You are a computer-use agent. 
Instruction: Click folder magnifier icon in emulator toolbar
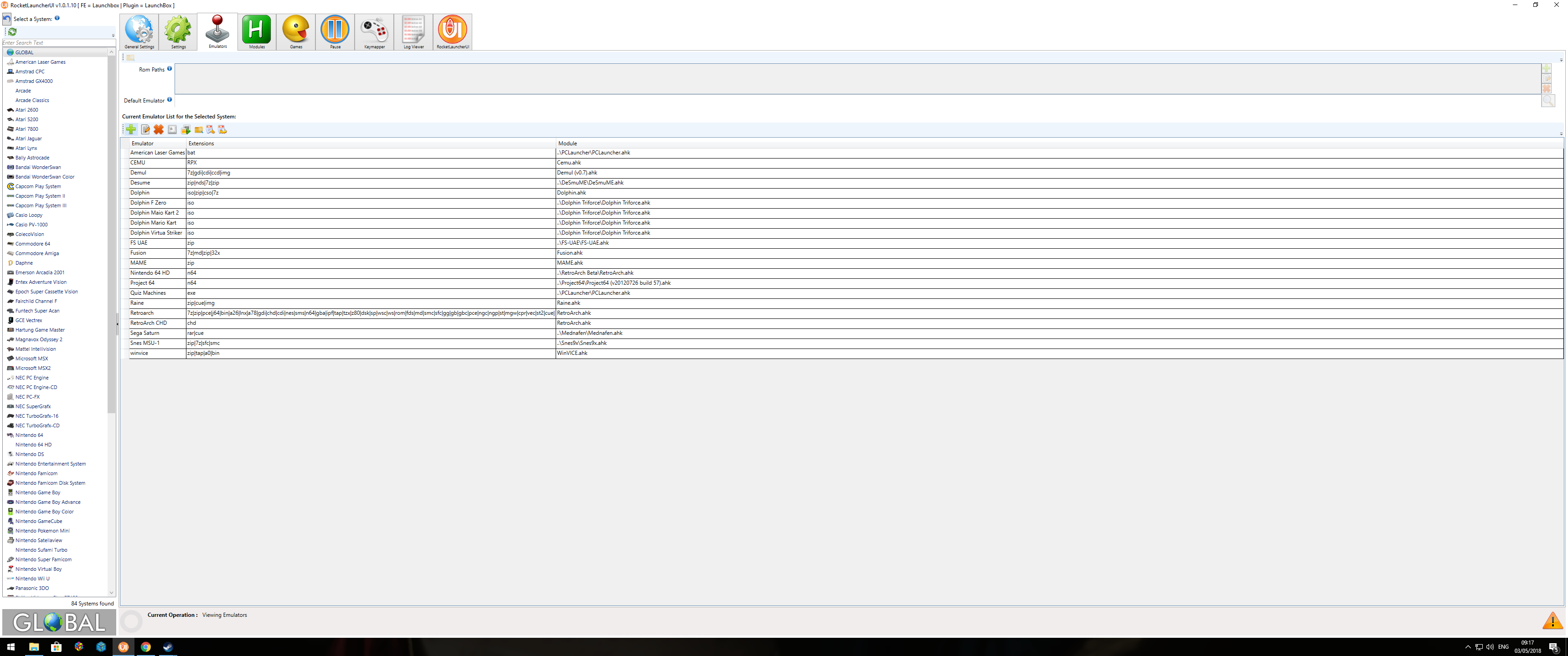198,130
